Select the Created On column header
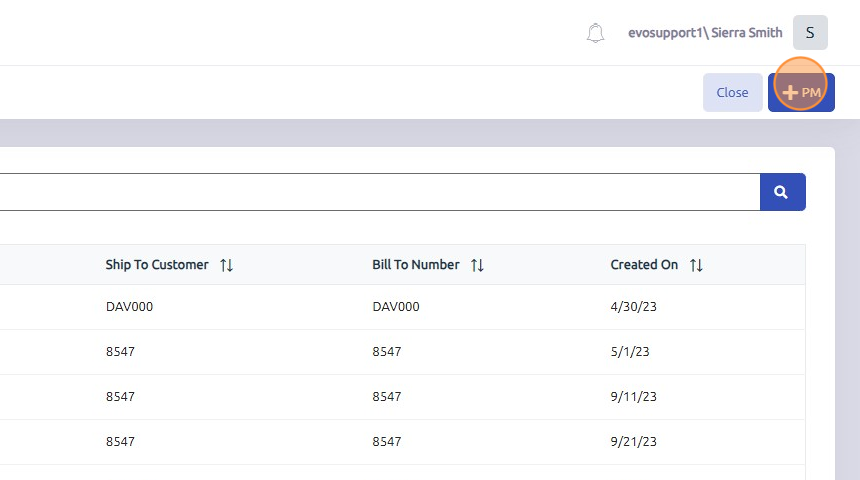 pos(644,264)
